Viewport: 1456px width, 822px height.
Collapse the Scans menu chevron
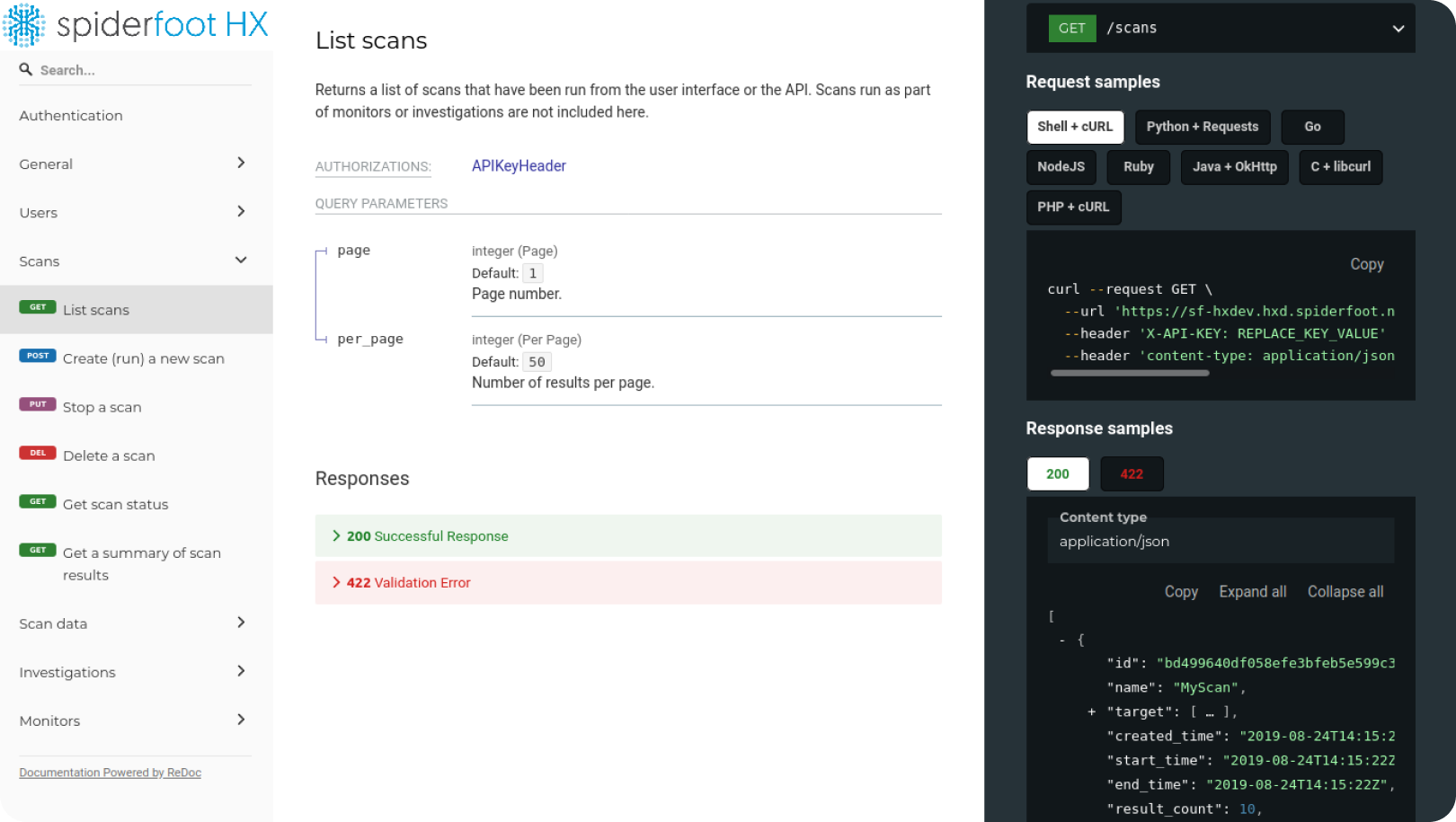tap(241, 261)
